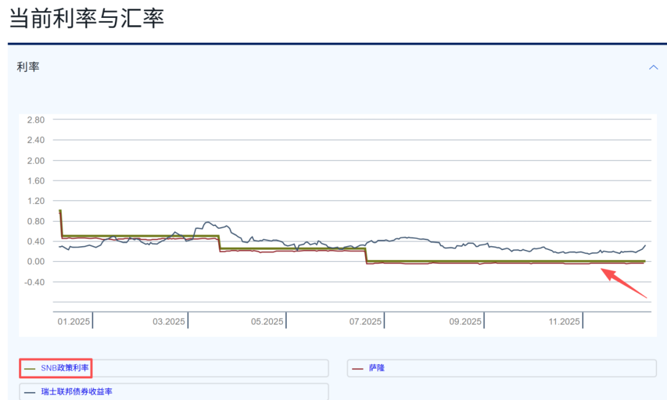Click the 0.00 y-axis value label
The image size is (667, 400).
36,261
